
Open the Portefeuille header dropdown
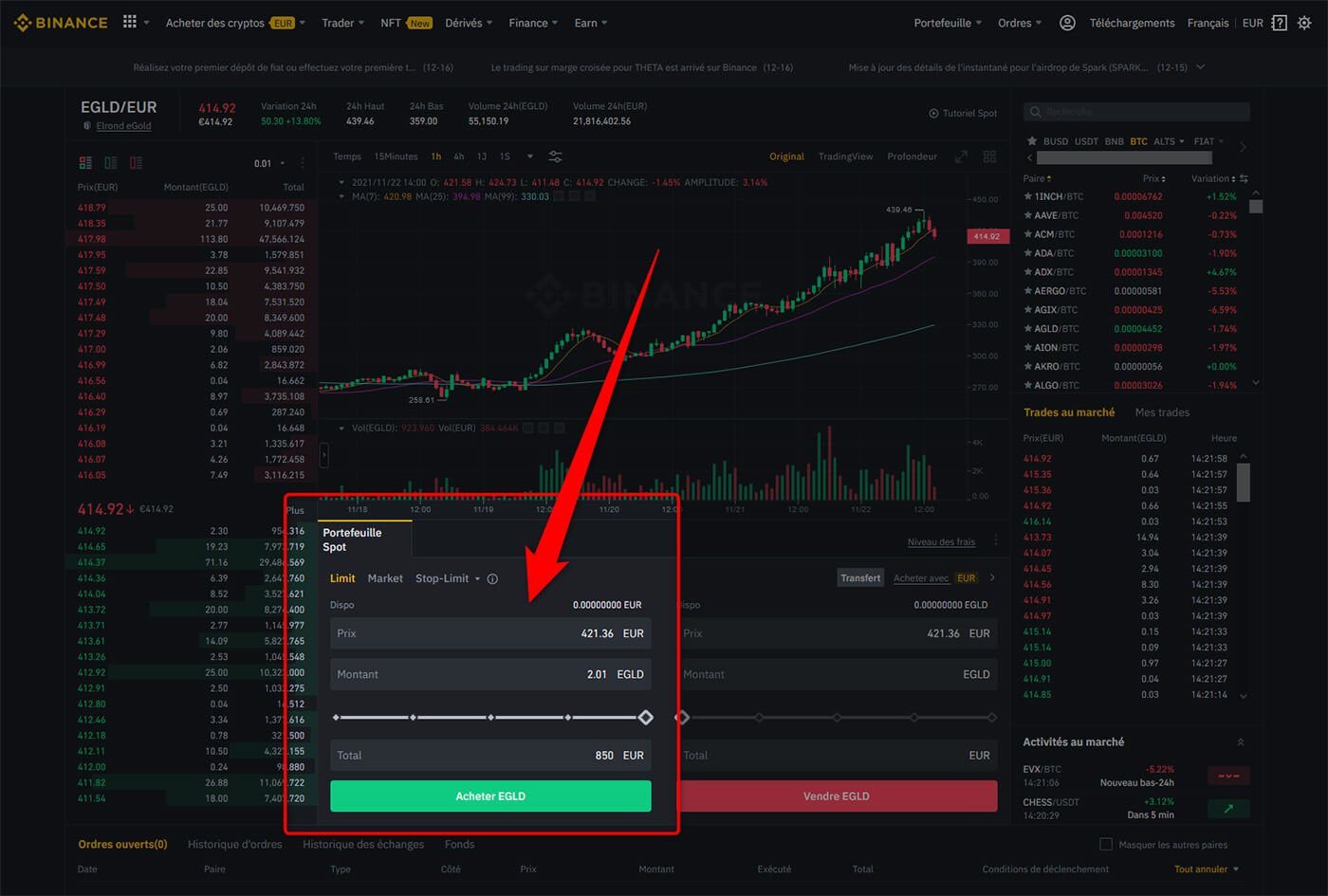pyautogui.click(x=948, y=23)
